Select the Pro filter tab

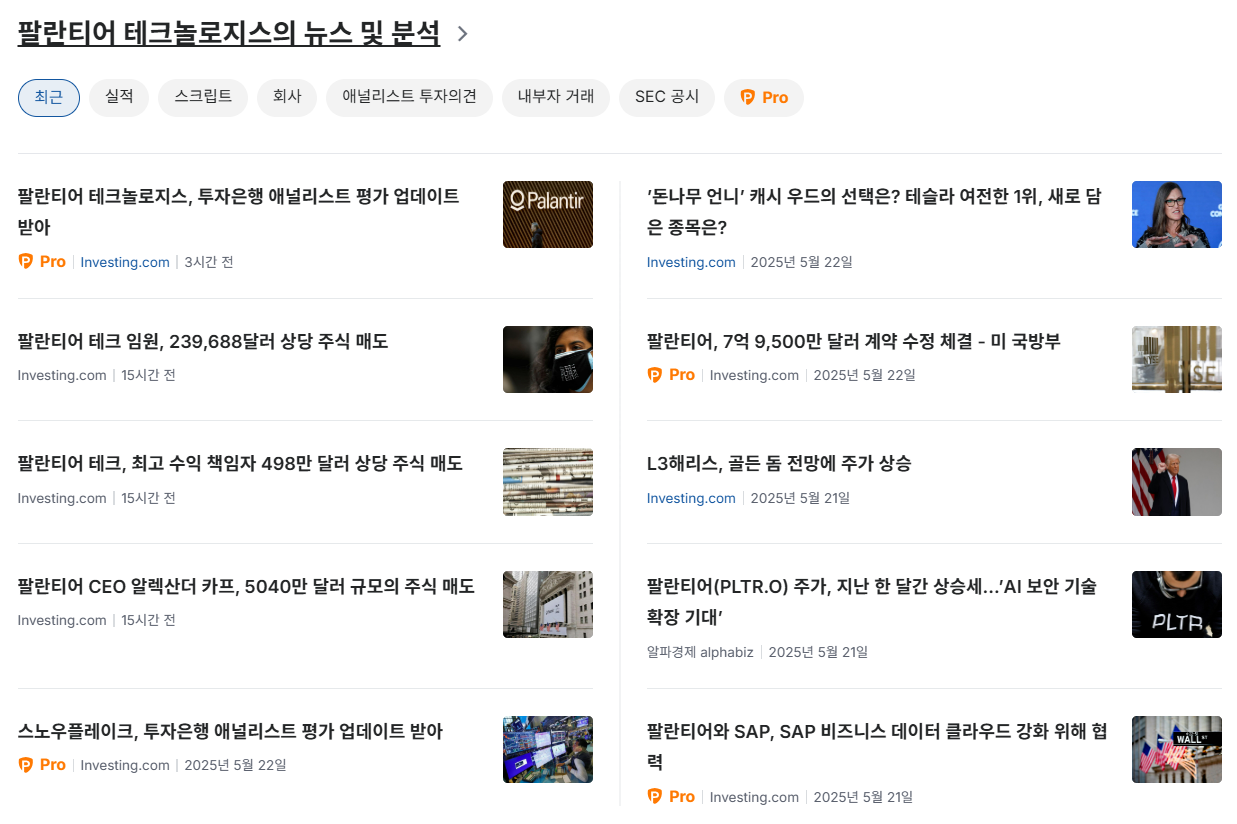(x=764, y=97)
